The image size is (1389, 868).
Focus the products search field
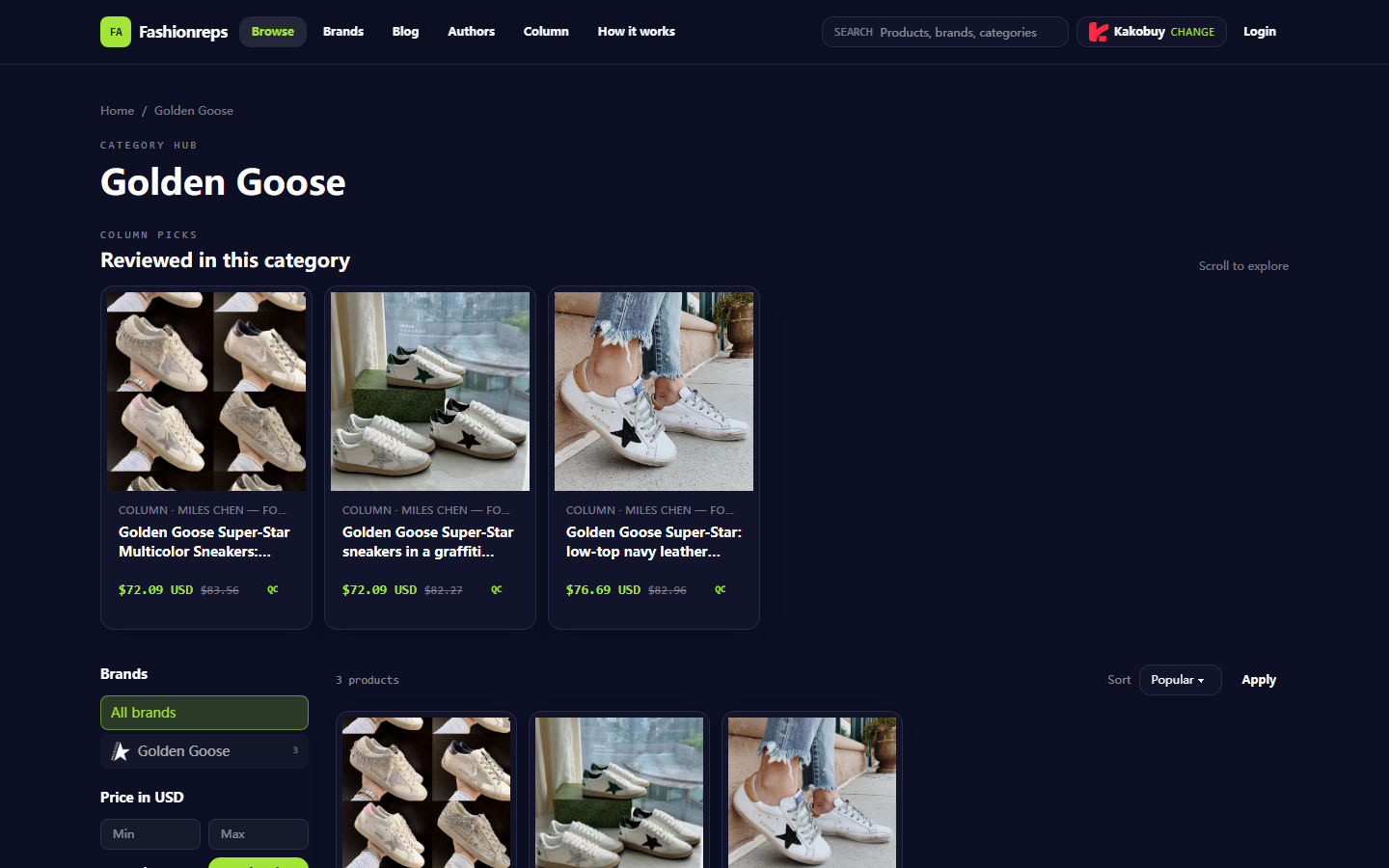tap(945, 32)
